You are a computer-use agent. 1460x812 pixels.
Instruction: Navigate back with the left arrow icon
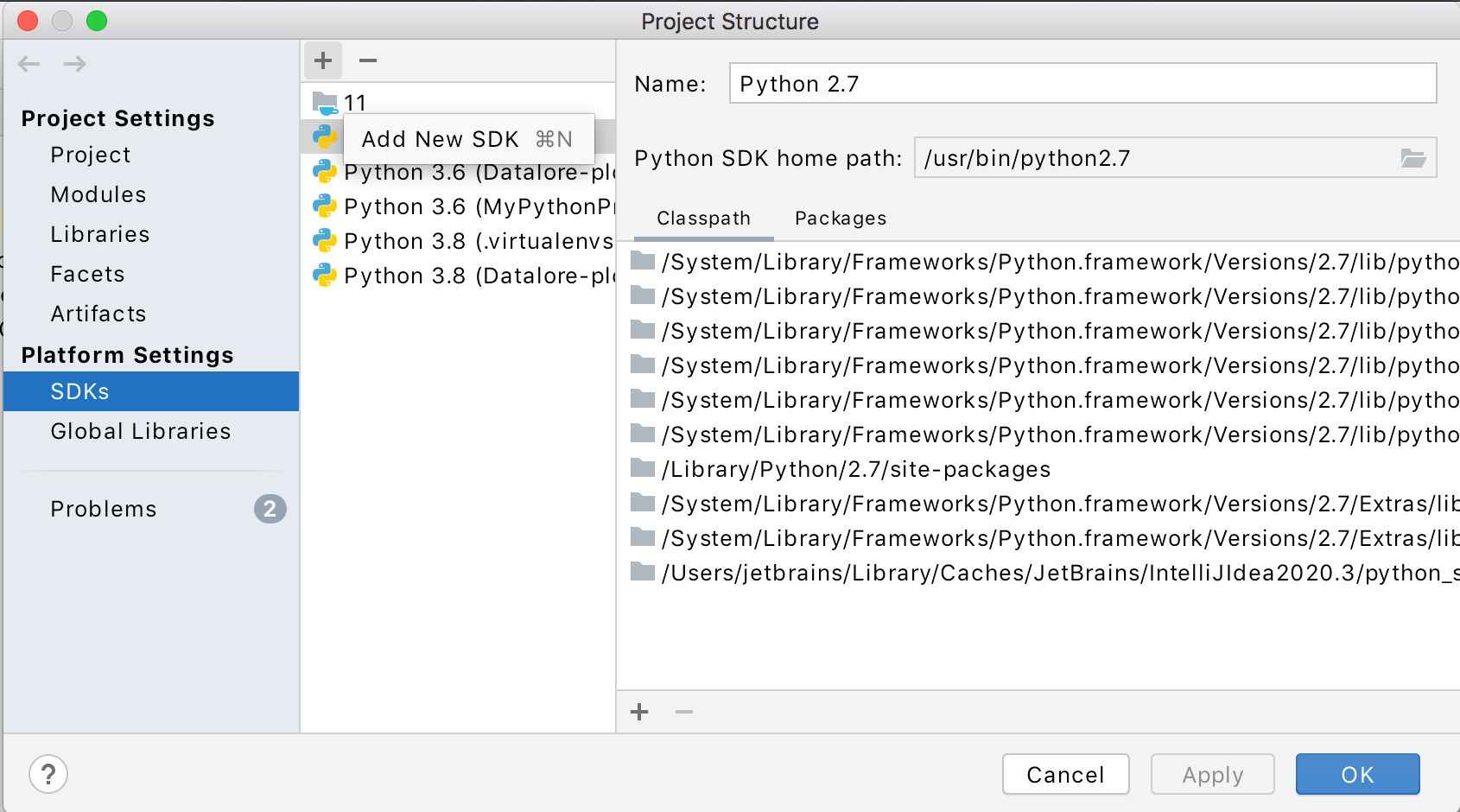[28, 63]
